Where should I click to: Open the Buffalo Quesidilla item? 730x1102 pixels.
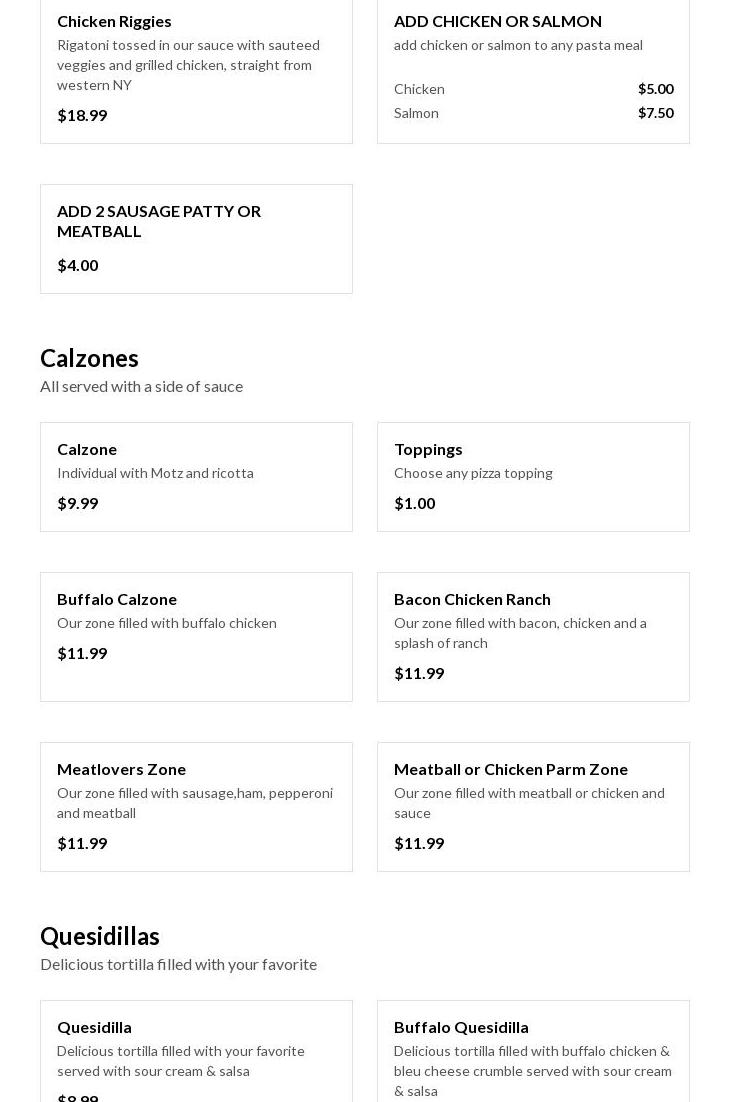533,1051
